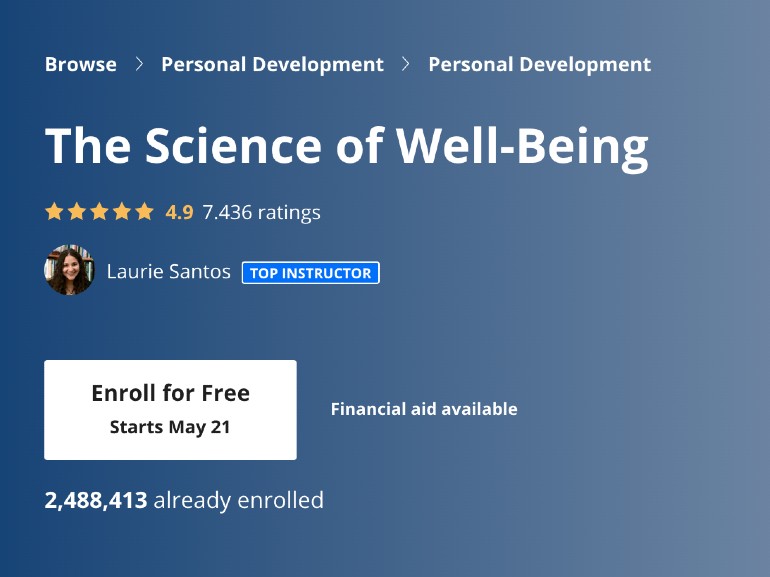Image resolution: width=770 pixels, height=577 pixels.
Task: Open the Financial aid available link
Action: coord(424,409)
